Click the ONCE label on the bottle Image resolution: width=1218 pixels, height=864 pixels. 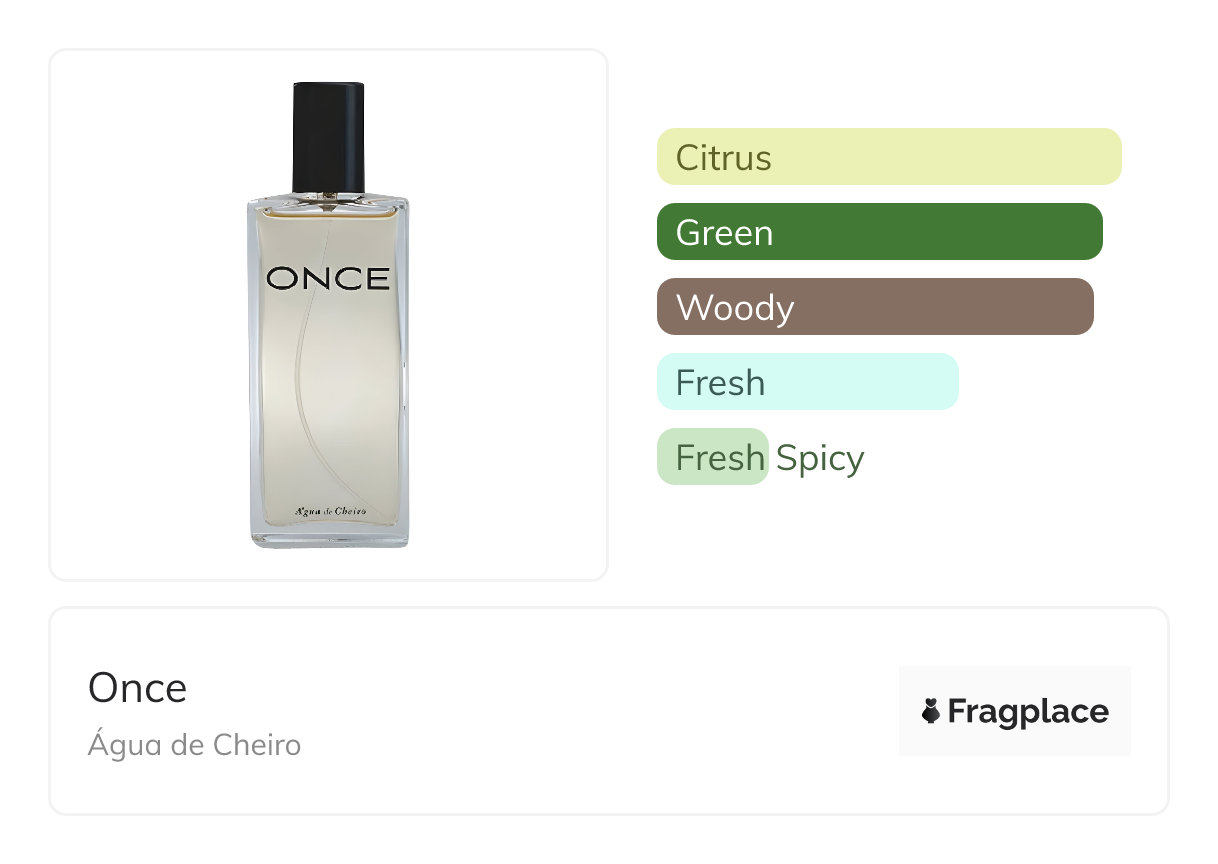(328, 279)
